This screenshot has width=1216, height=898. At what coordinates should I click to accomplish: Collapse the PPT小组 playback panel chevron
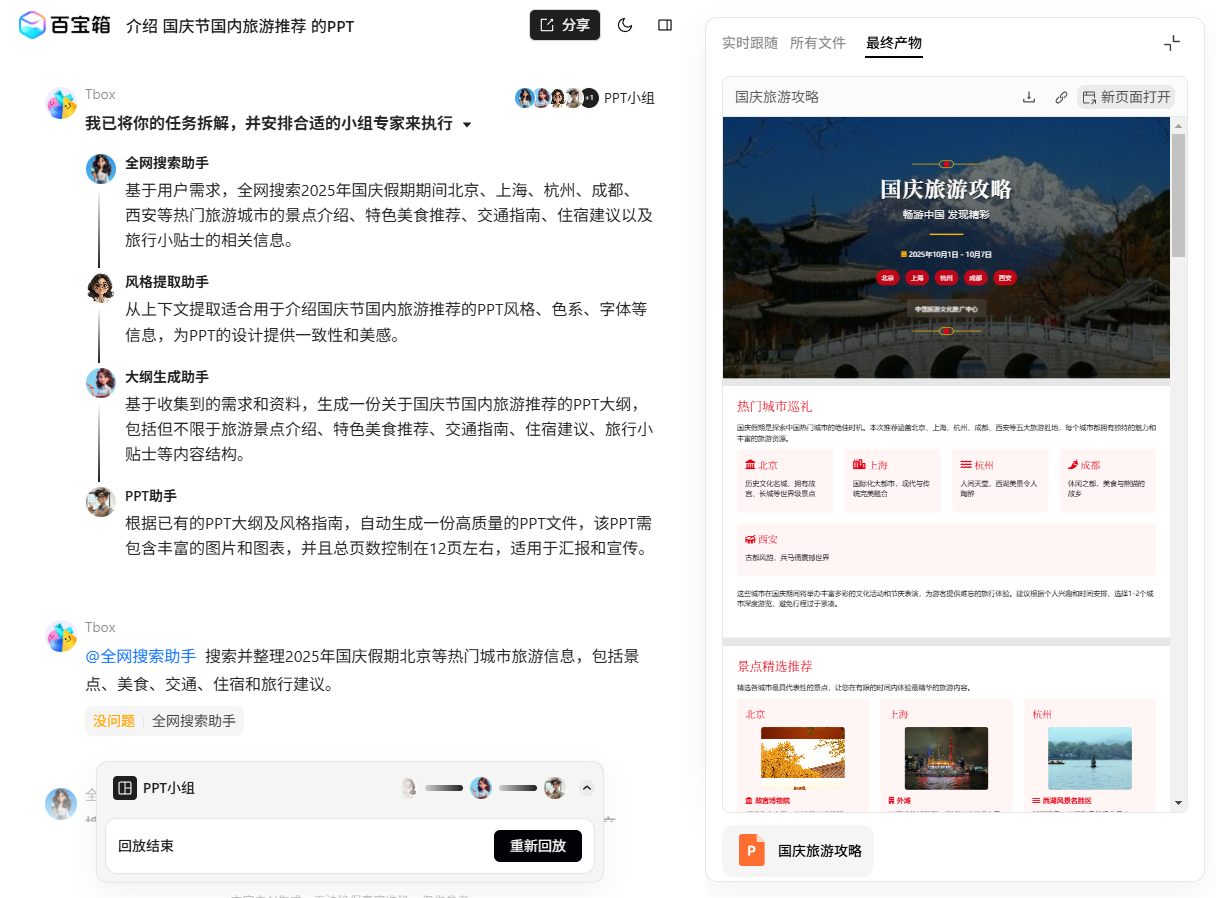coord(587,788)
